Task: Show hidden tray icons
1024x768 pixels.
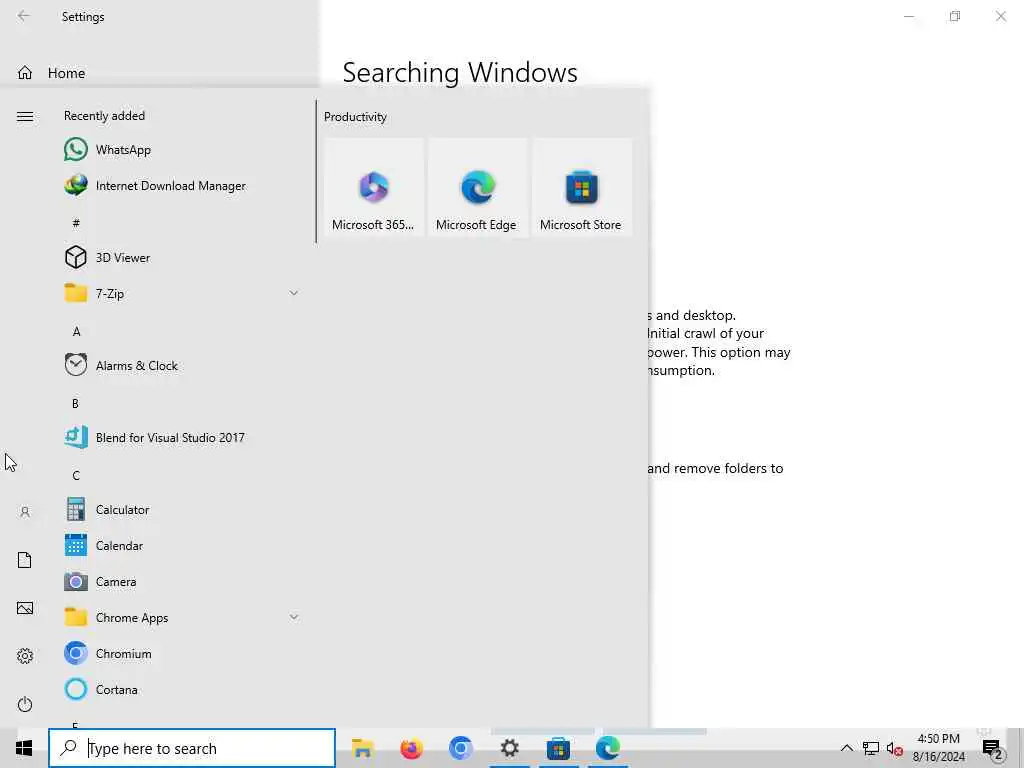Action: 846,748
